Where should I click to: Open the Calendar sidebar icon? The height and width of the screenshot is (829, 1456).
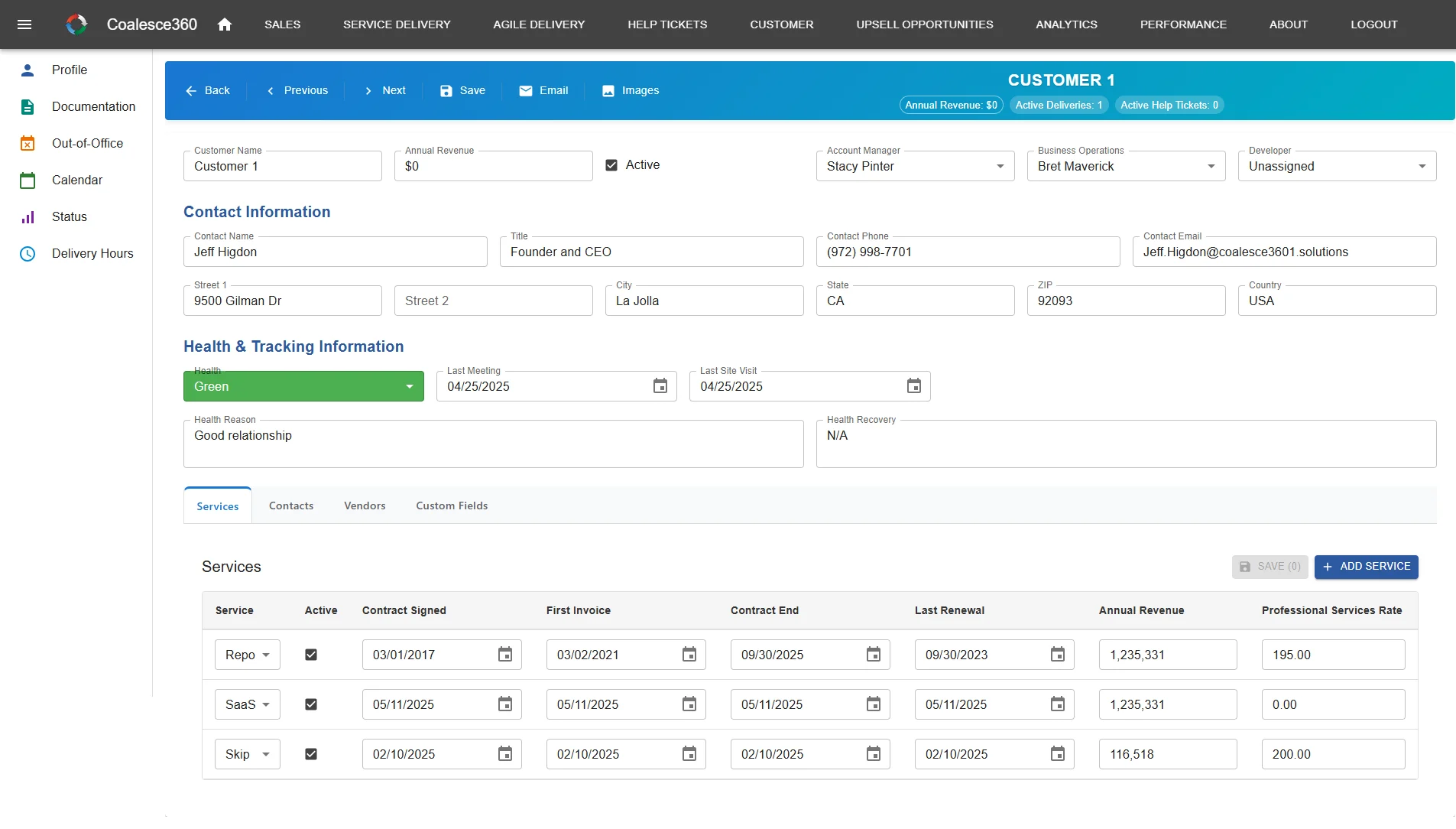28,180
